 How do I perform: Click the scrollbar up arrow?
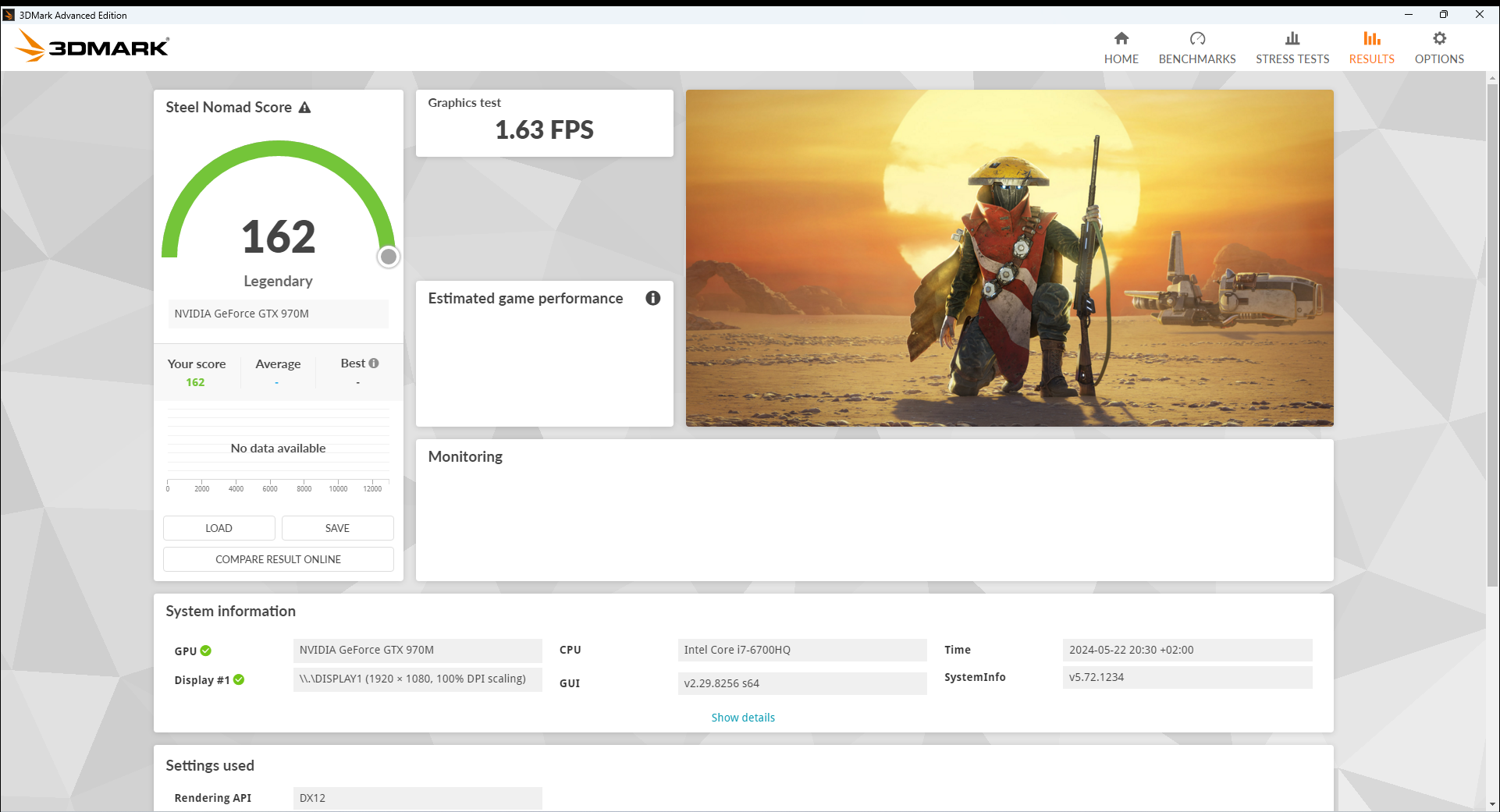click(1492, 78)
